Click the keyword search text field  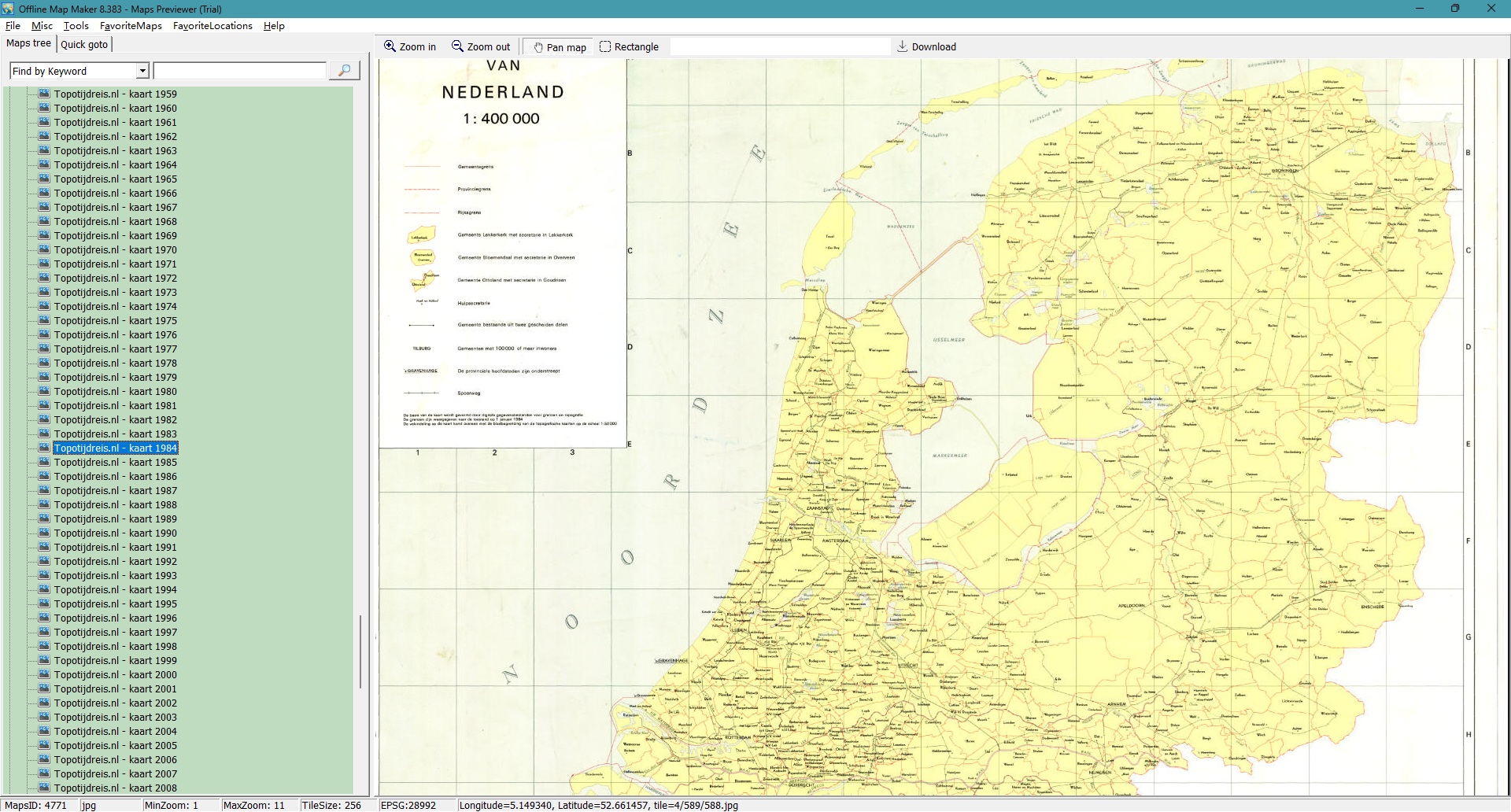click(240, 71)
